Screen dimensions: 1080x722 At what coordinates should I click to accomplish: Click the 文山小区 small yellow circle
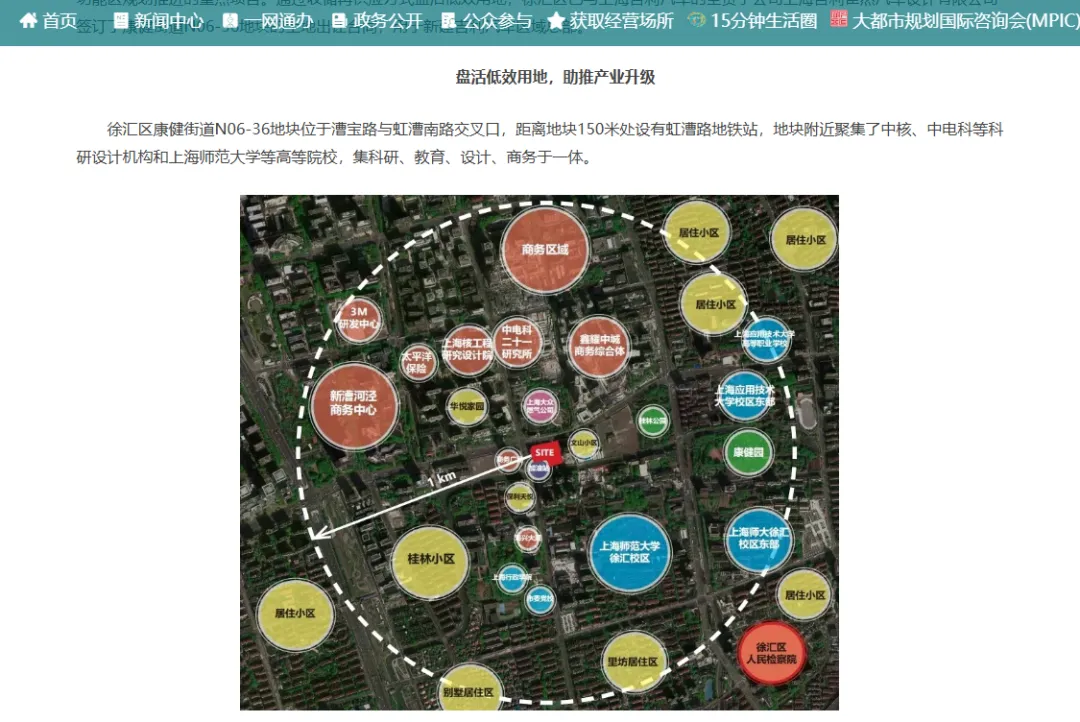pos(584,444)
